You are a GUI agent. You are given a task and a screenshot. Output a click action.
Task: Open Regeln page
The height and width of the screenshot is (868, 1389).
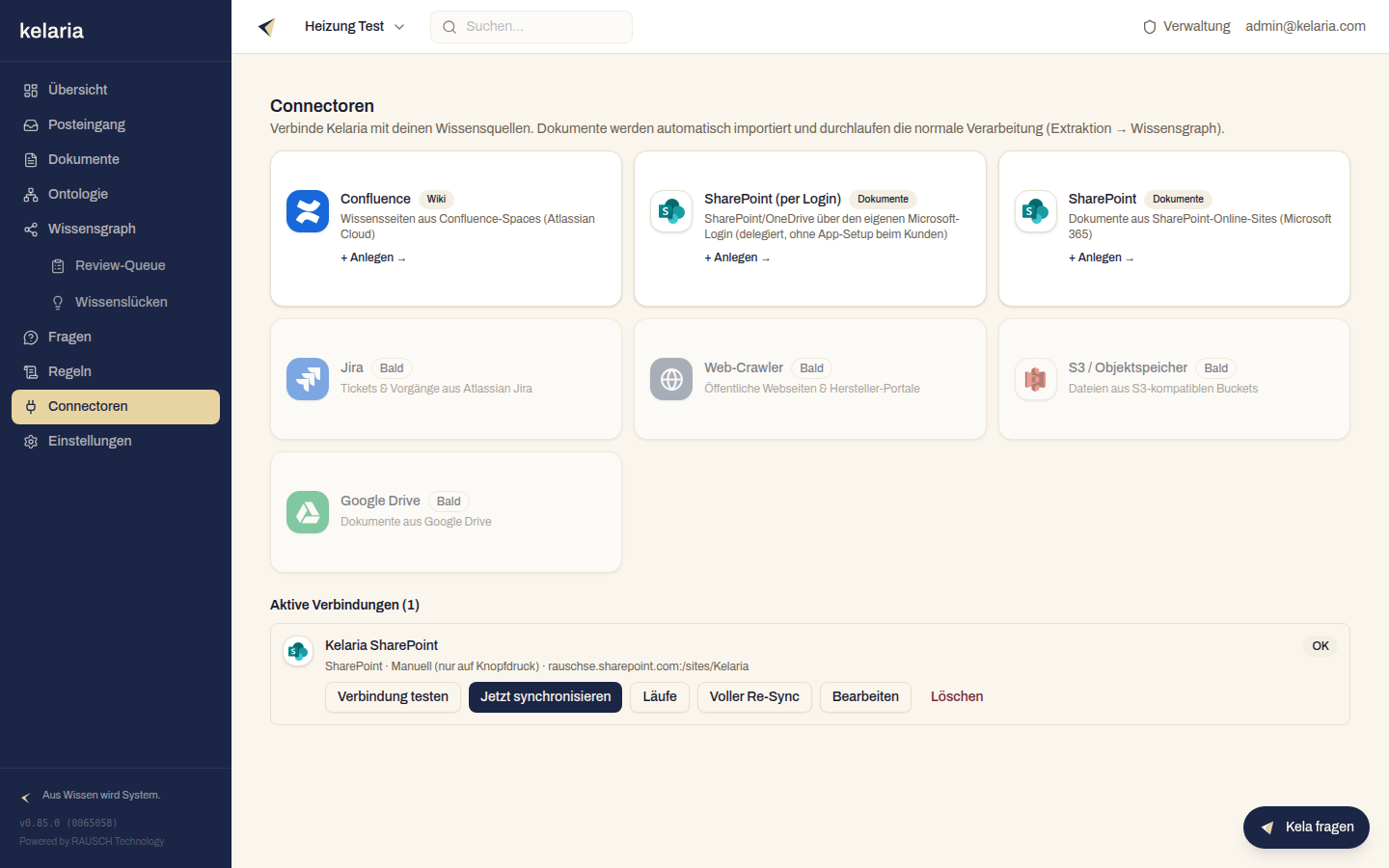click(x=116, y=371)
